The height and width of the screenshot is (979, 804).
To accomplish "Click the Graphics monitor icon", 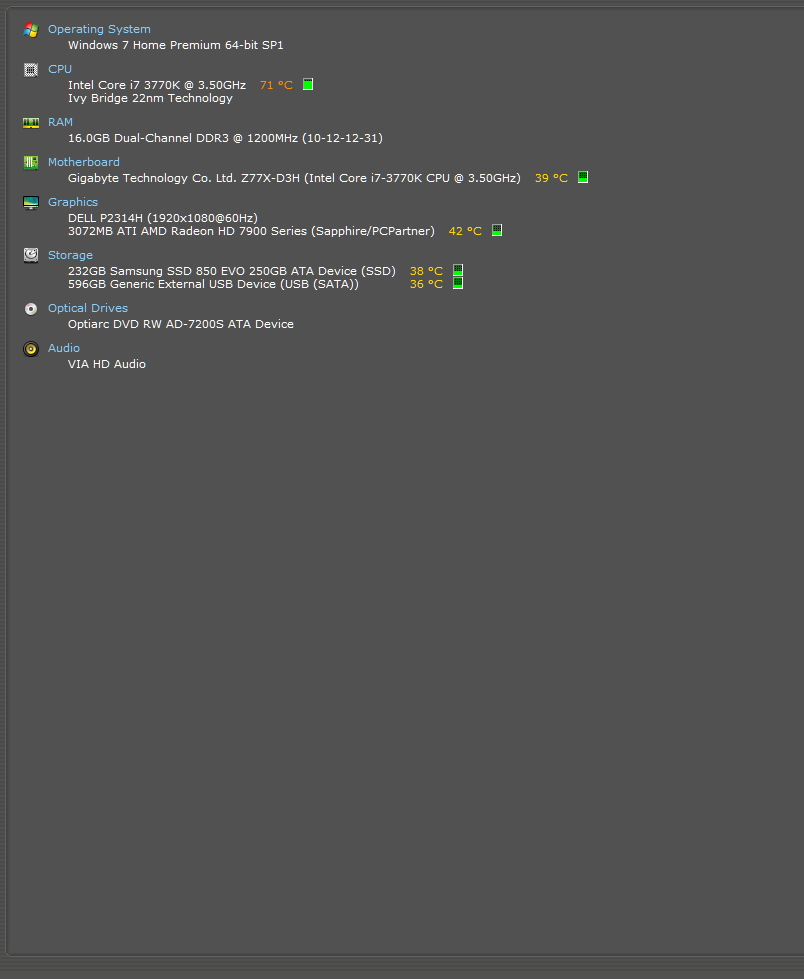I will tap(31, 202).
